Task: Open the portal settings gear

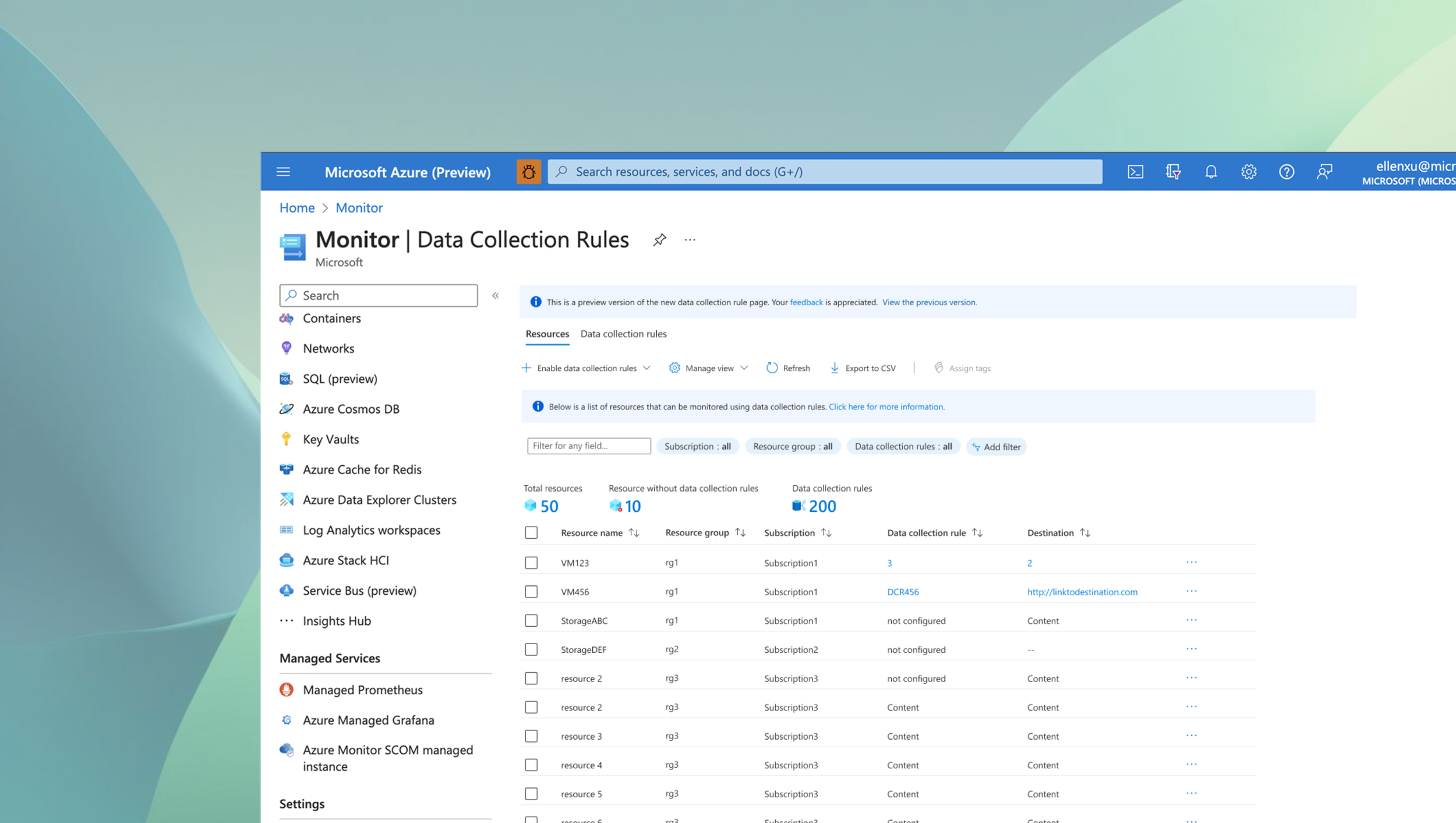Action: click(x=1248, y=172)
